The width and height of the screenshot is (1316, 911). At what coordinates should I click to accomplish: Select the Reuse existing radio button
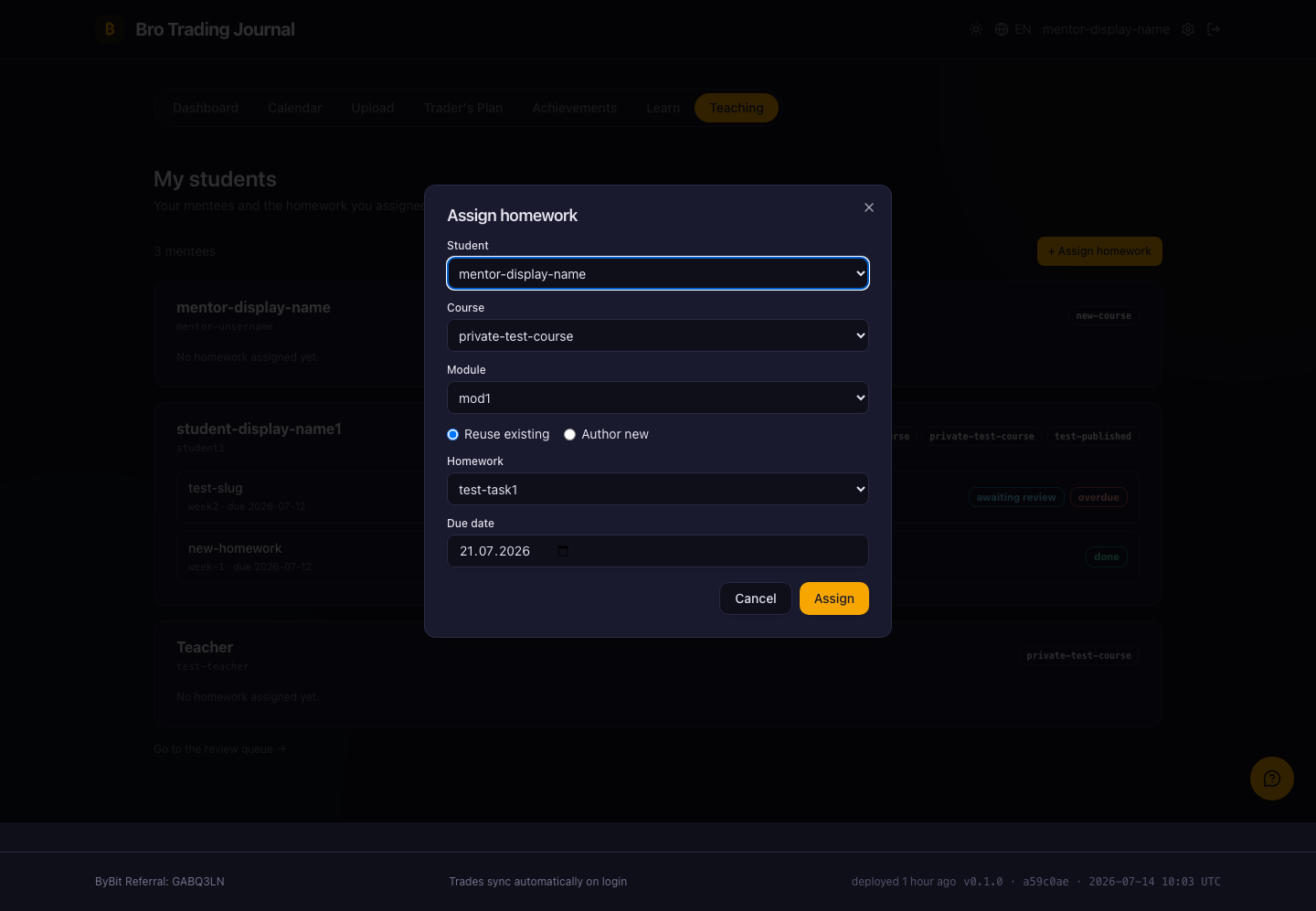coord(452,434)
